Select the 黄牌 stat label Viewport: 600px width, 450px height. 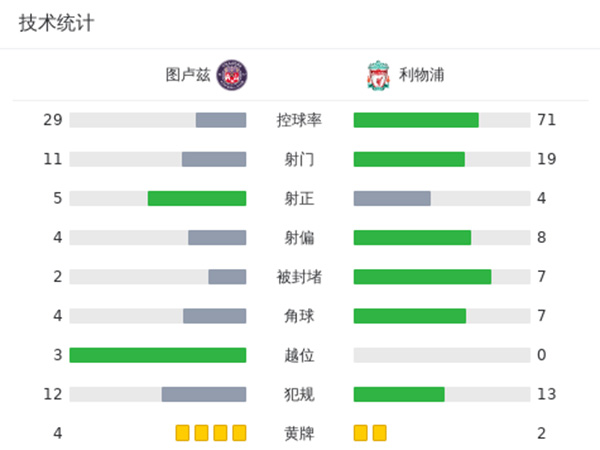click(300, 433)
